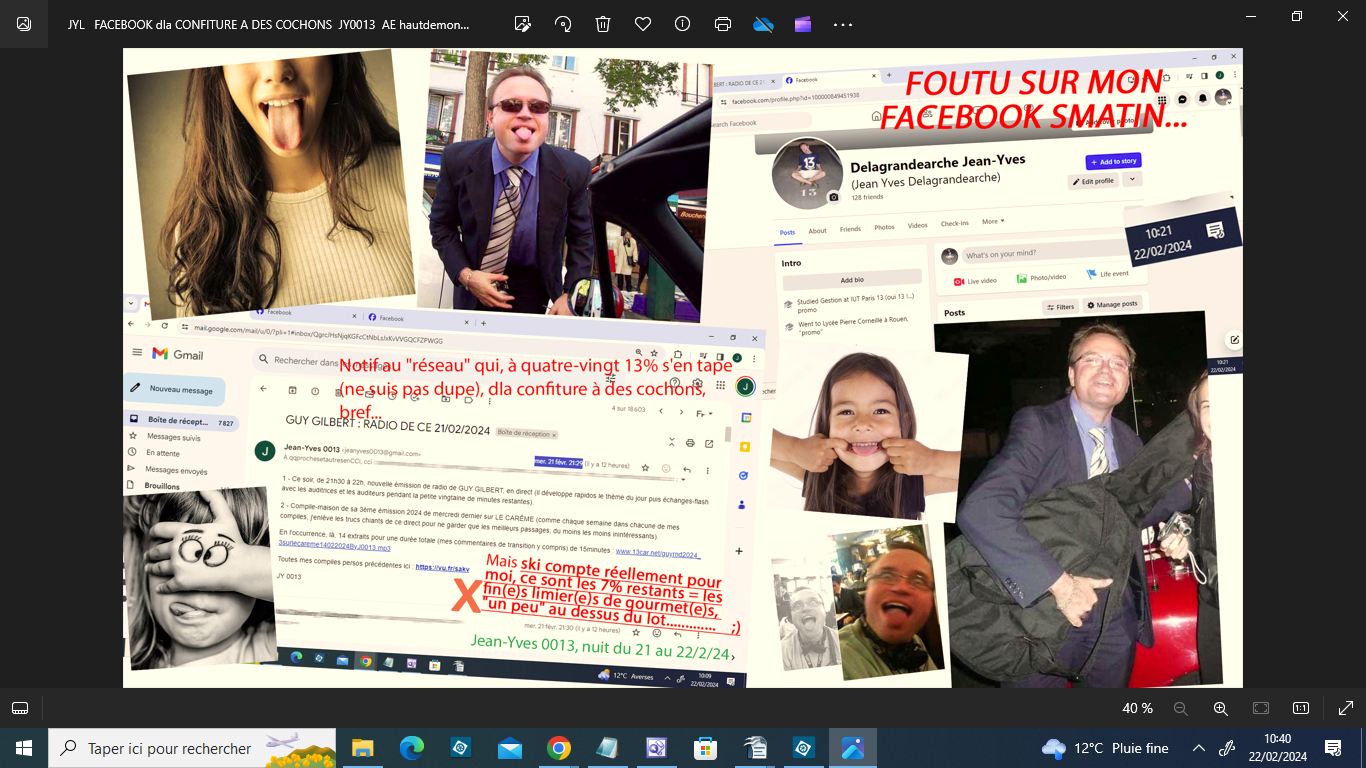Image resolution: width=1366 pixels, height=768 pixels.
Task: Delete the image with the trash icon
Action: [603, 24]
